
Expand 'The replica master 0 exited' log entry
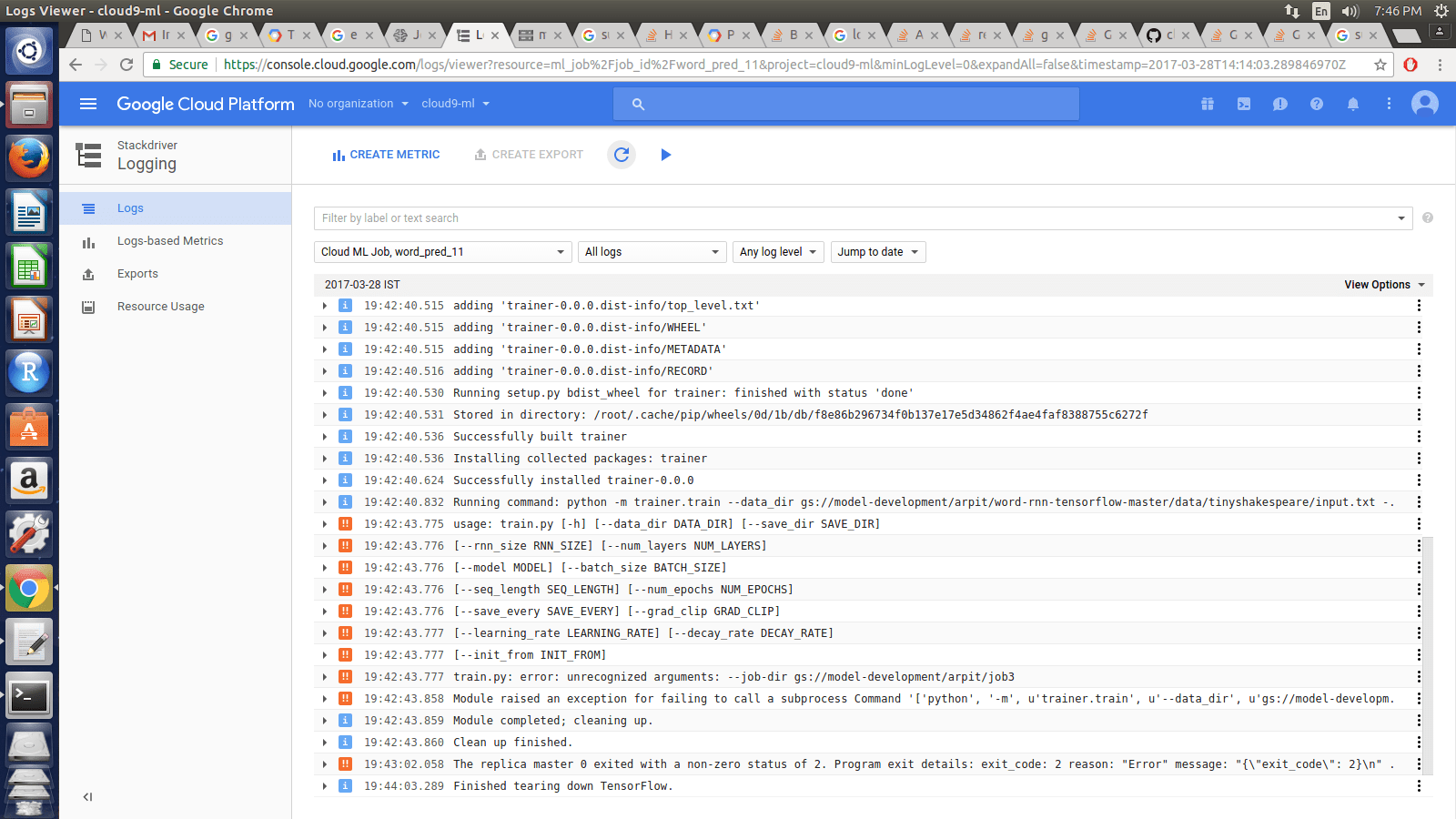click(x=325, y=764)
